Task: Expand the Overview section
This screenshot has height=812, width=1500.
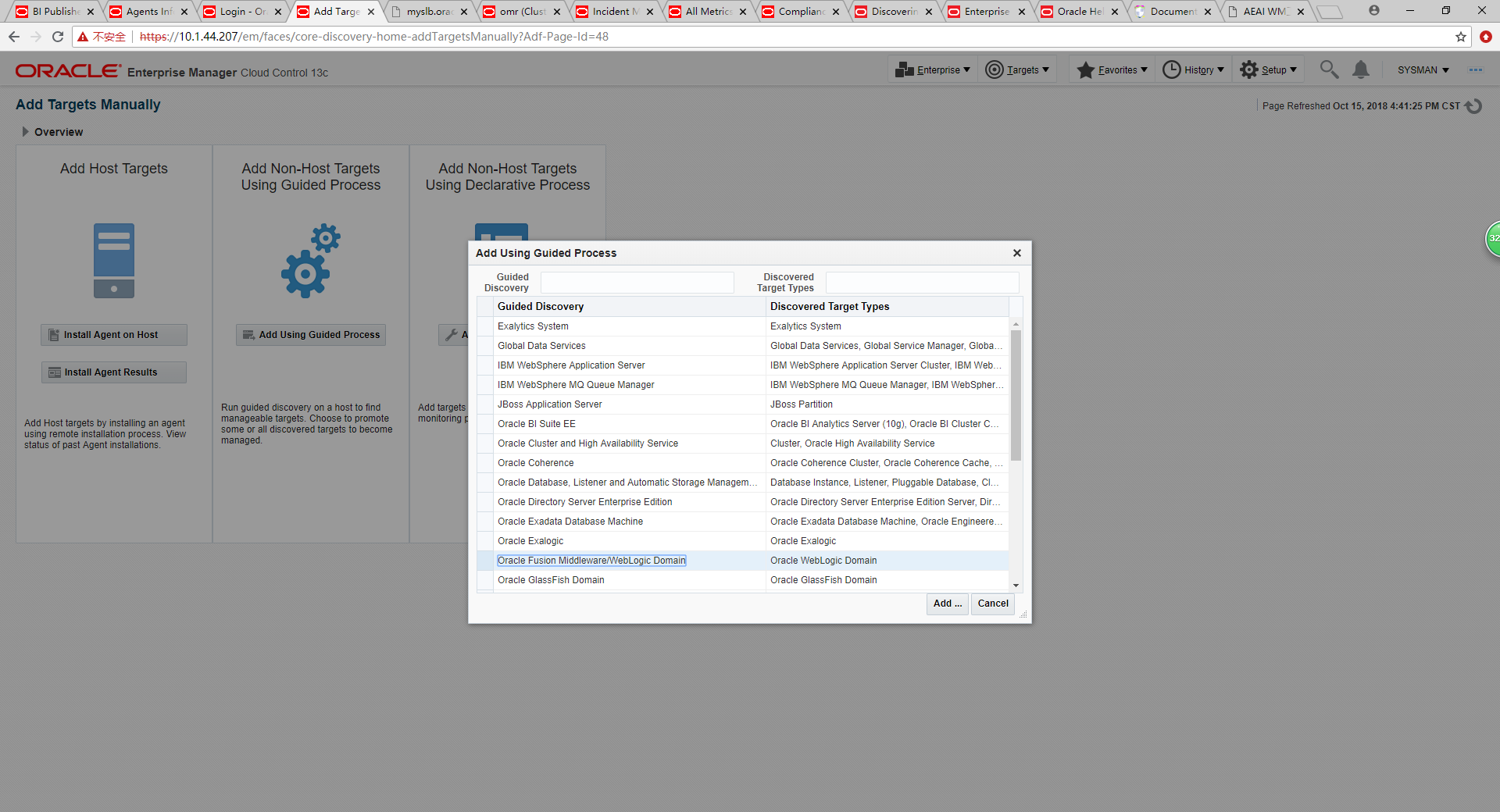Action: click(x=25, y=132)
